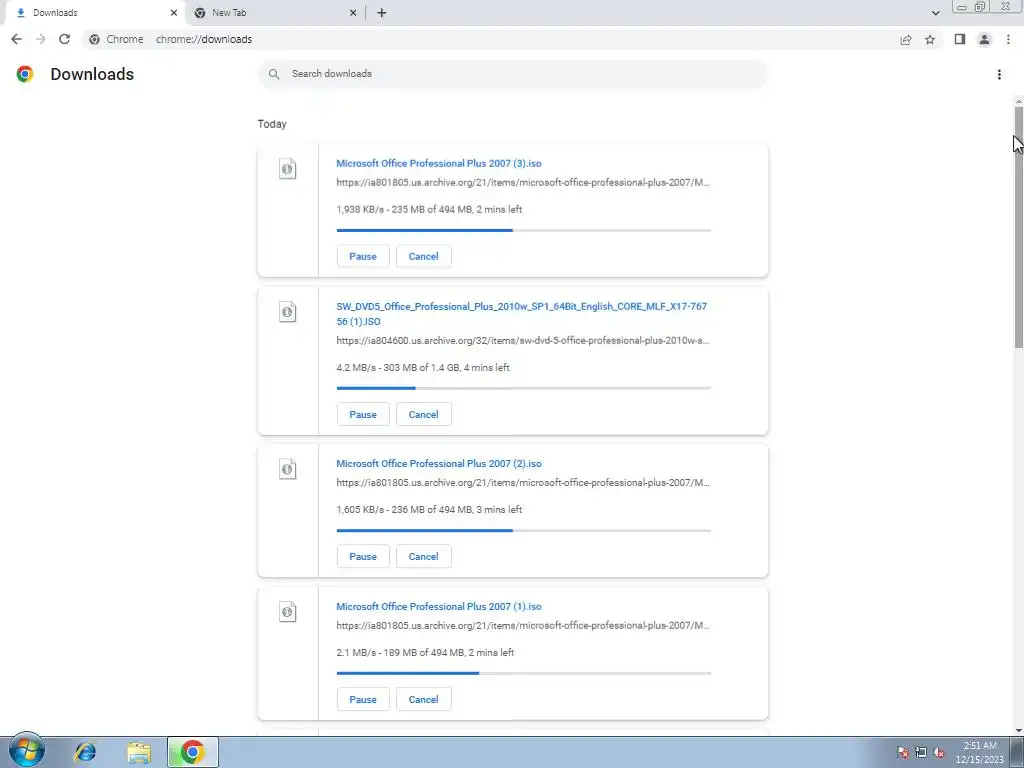The height and width of the screenshot is (768, 1024).
Task: Click the Today date heading
Action: [x=272, y=124]
